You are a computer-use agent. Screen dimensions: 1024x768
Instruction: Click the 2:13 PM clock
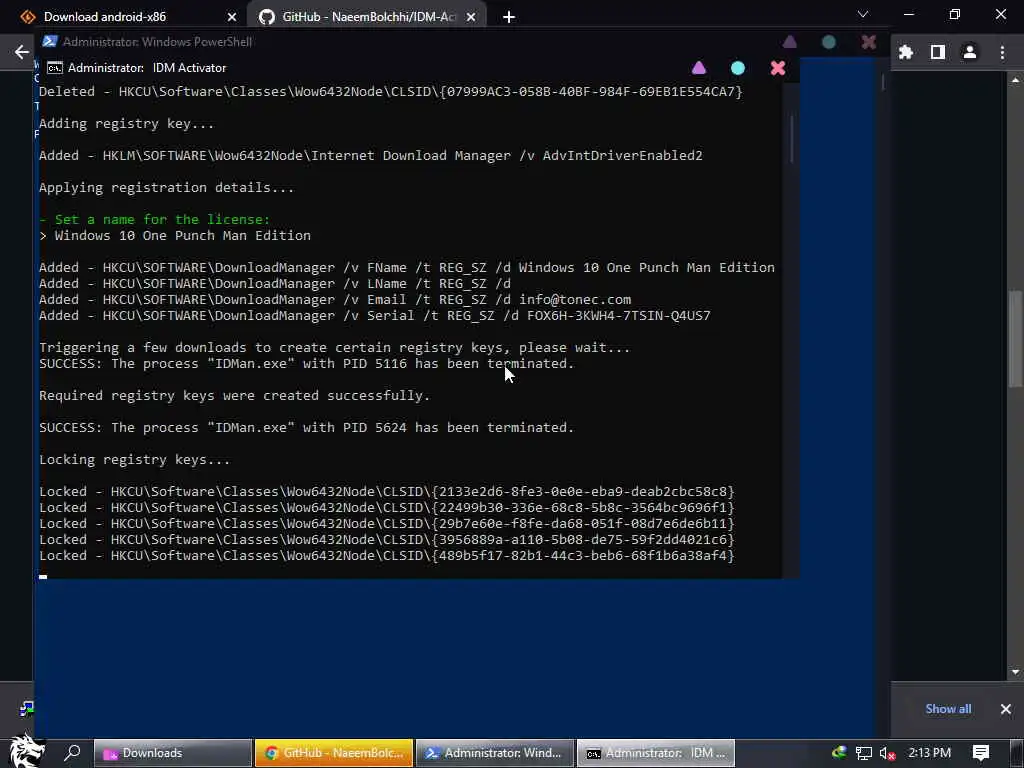929,753
